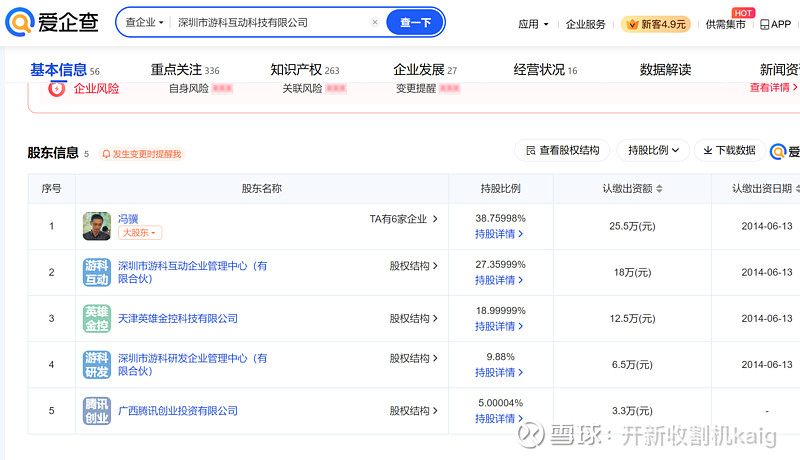800x460 pixels.
Task: Click the download icon in 下载数据
Action: [x=708, y=150]
